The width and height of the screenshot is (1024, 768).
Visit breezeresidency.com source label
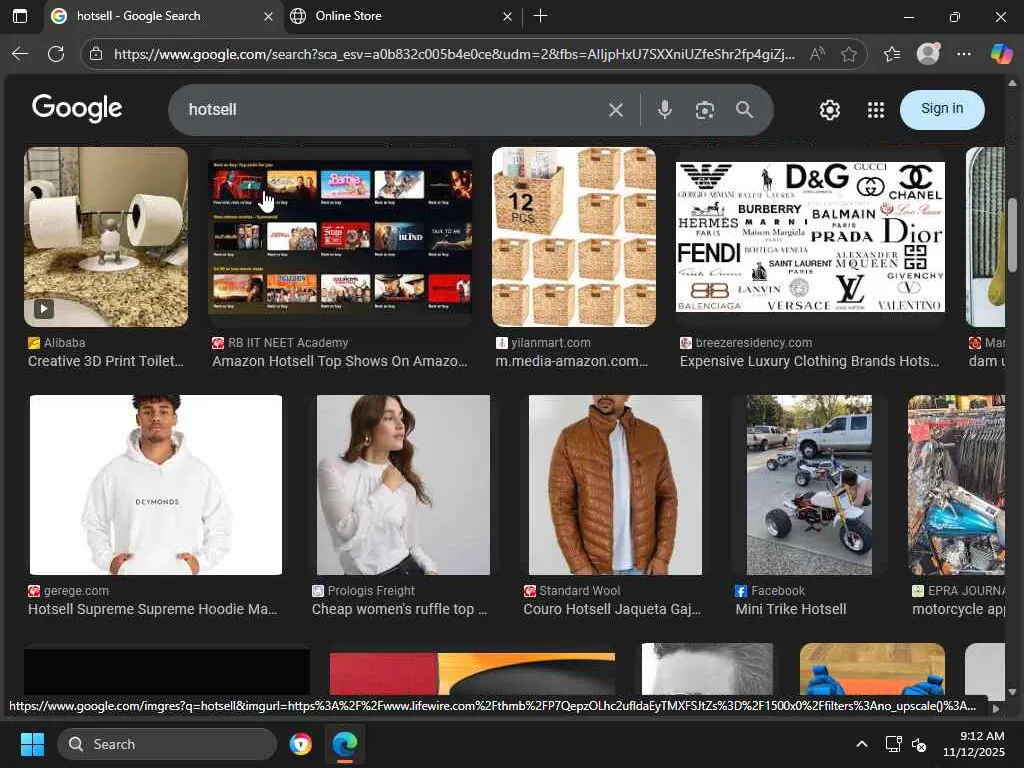coord(754,343)
